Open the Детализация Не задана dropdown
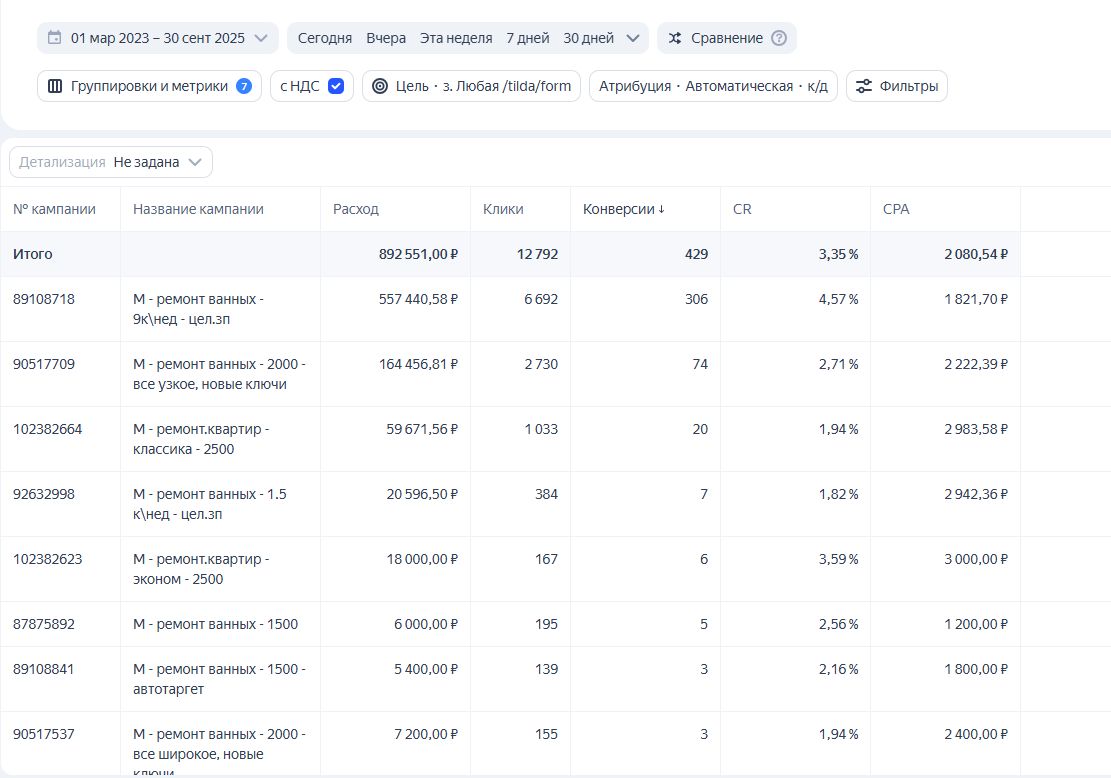The width and height of the screenshot is (1111, 778). (111, 162)
